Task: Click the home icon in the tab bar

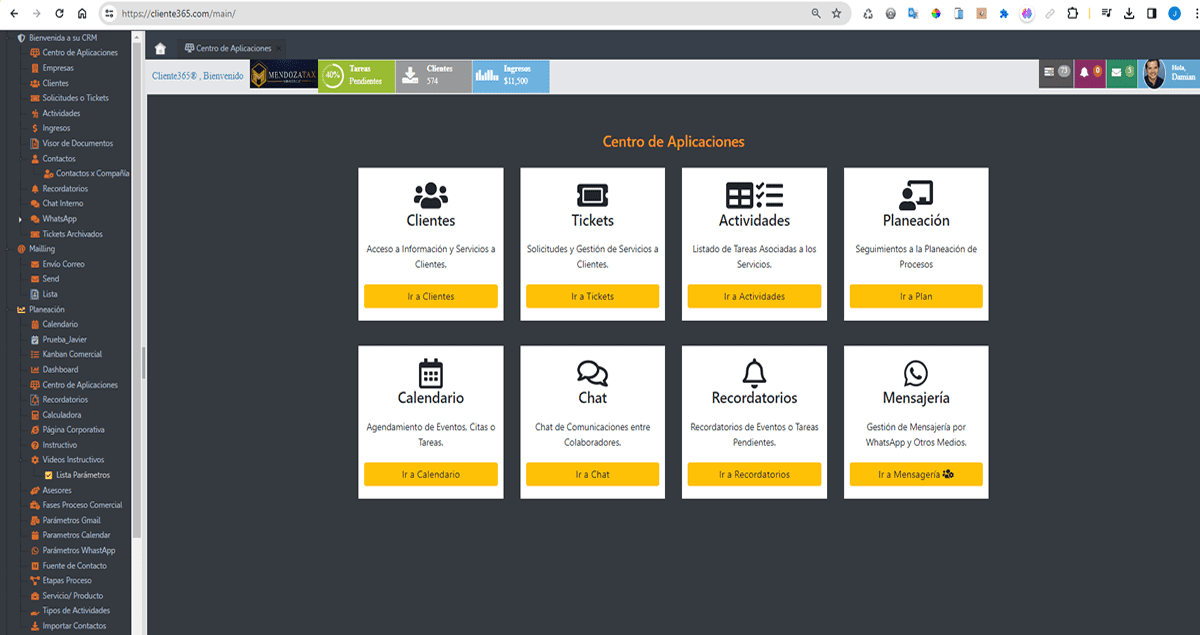Action: click(161, 48)
